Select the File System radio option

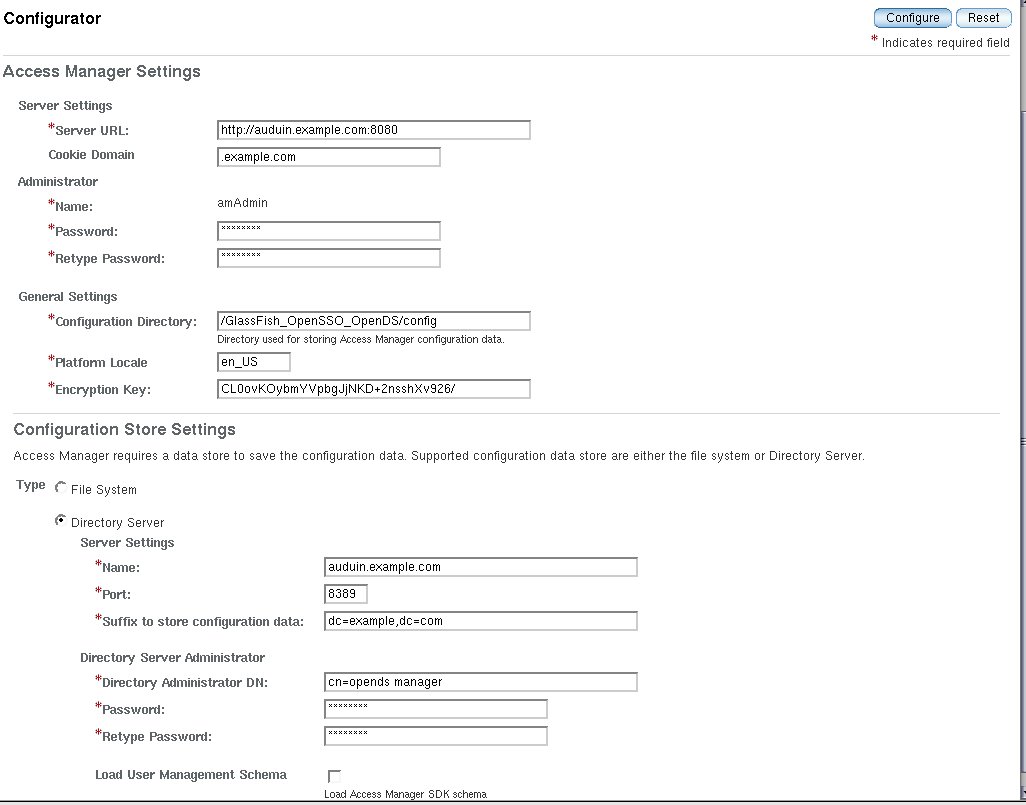coord(62,488)
